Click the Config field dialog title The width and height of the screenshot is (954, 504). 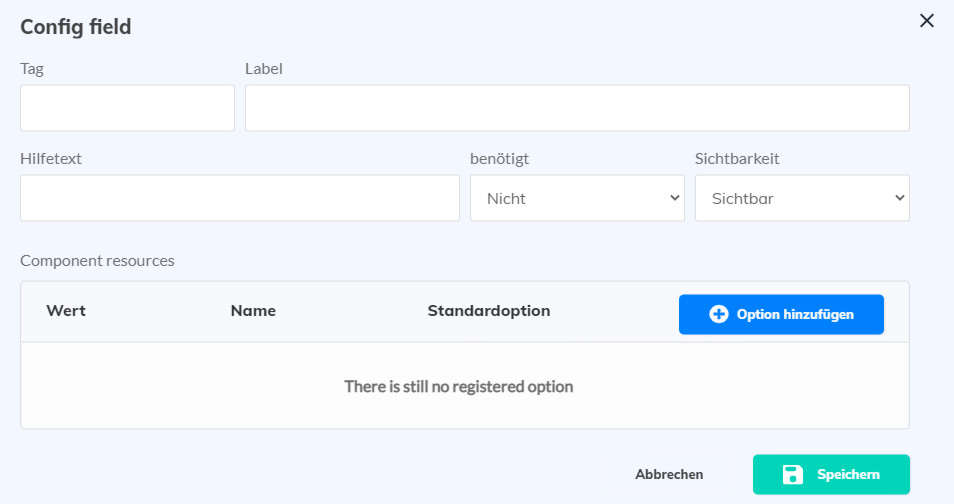[76, 27]
